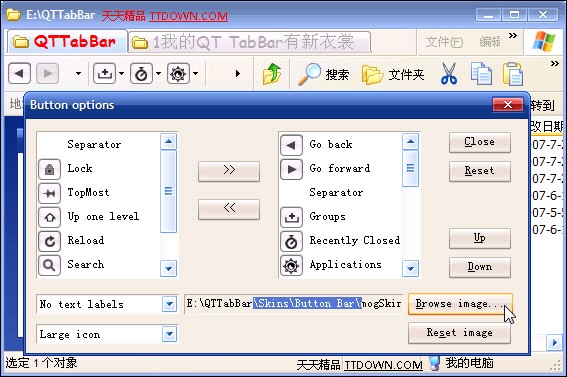567x377 pixels.
Task: Select the Recently Closed icon in right list
Action: (291, 241)
